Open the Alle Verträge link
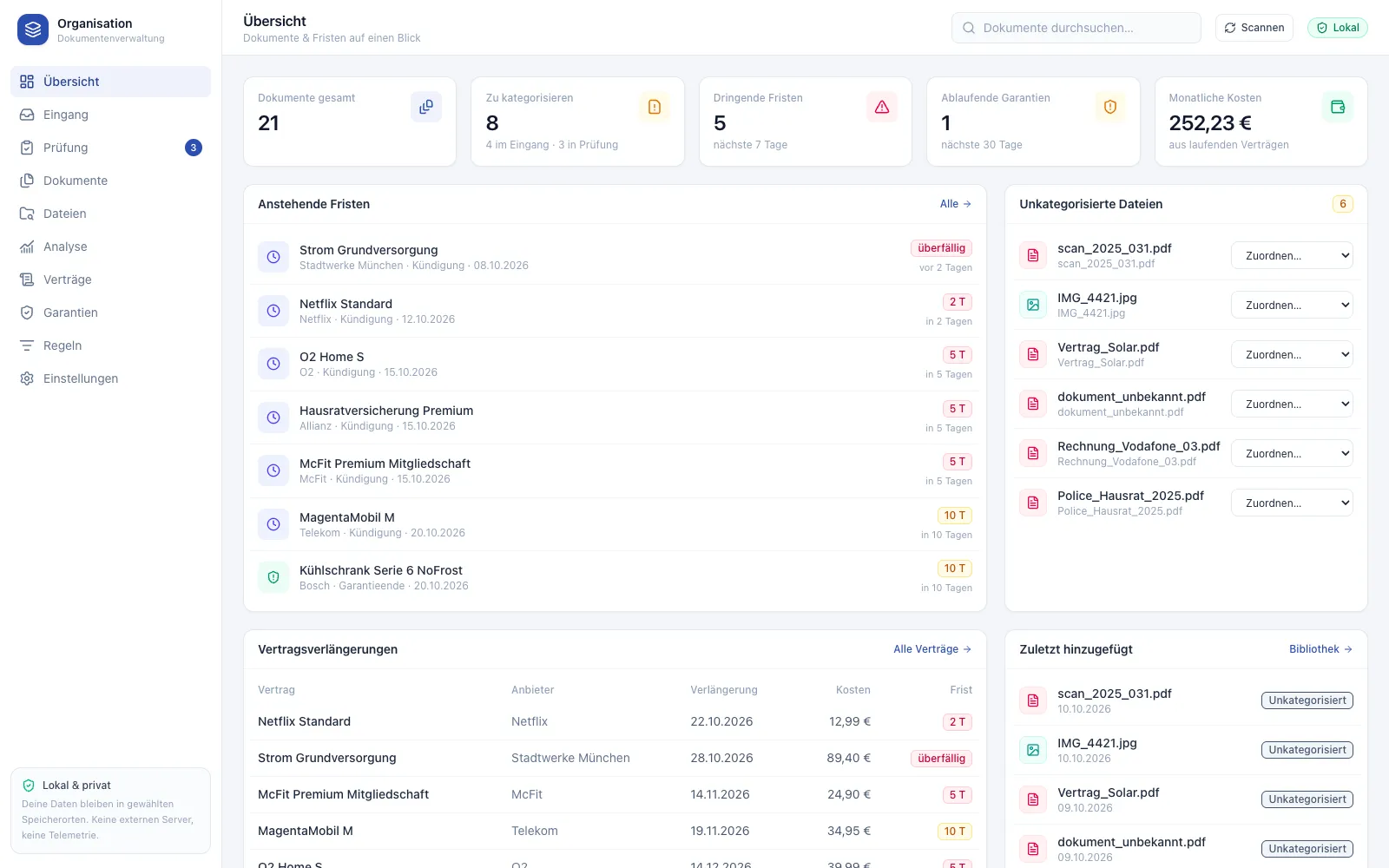The image size is (1389, 868). click(x=932, y=649)
